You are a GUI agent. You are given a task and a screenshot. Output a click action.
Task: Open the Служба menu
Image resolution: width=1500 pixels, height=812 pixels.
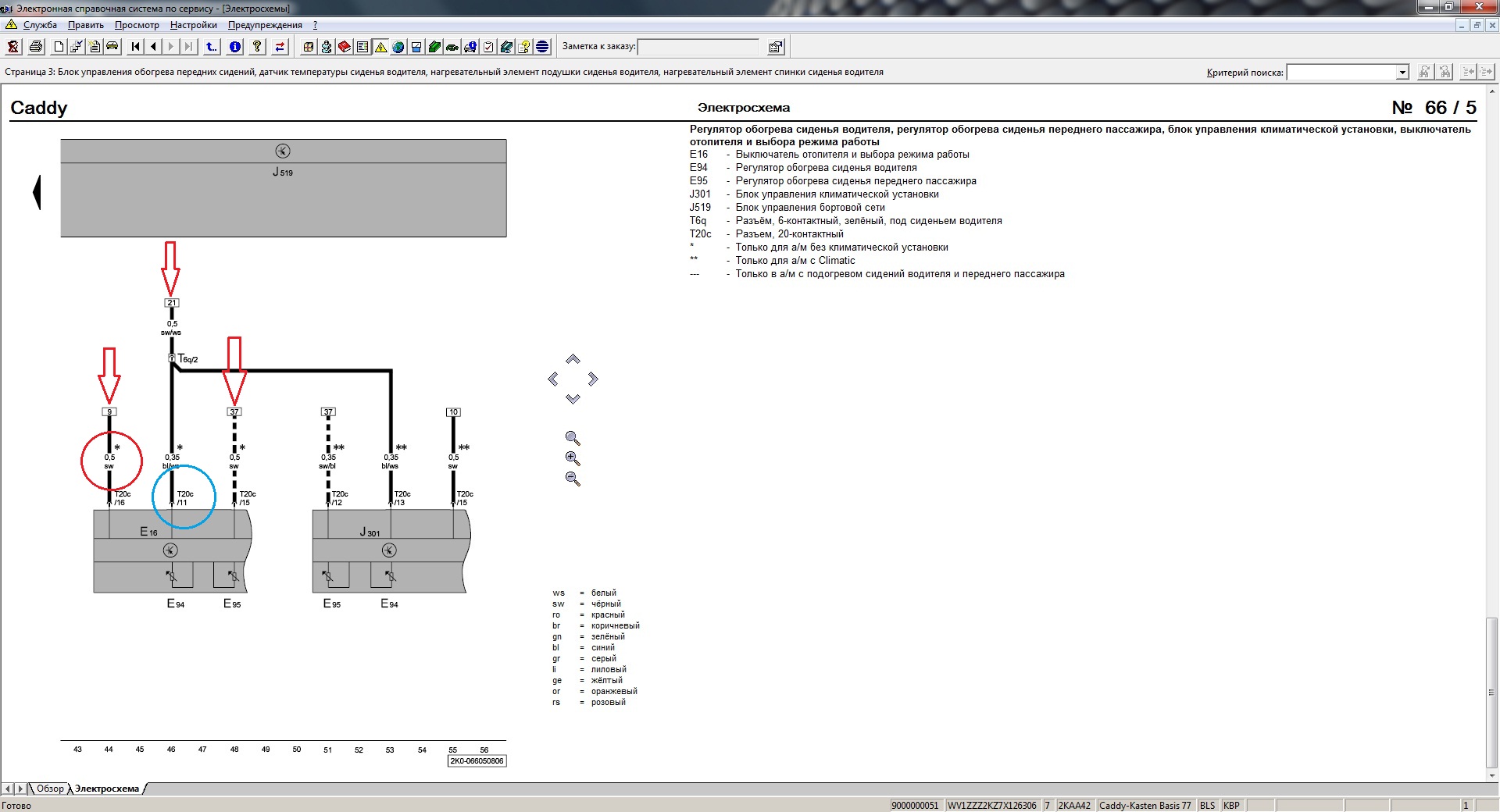40,25
